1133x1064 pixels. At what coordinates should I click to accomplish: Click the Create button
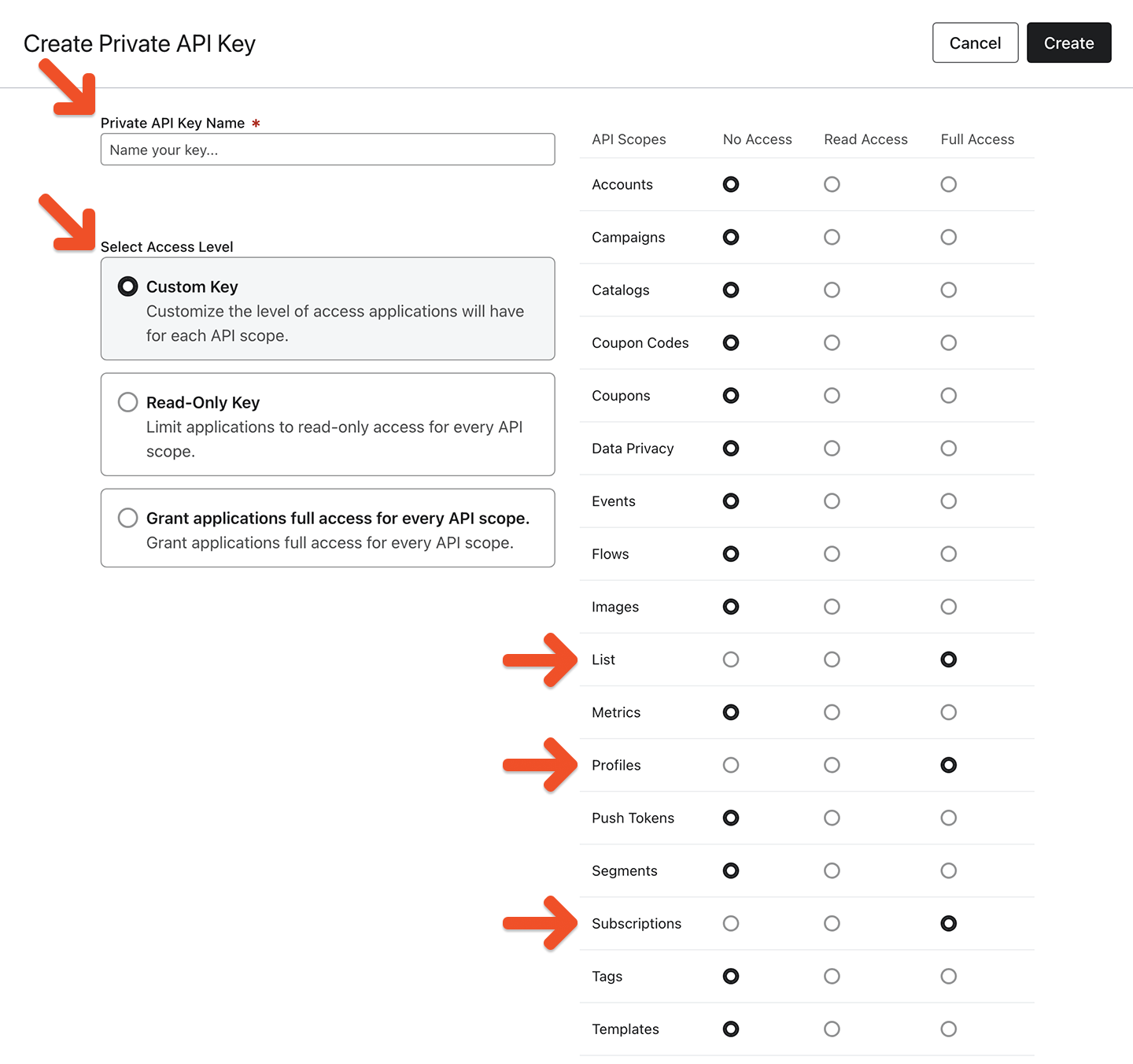[1068, 42]
